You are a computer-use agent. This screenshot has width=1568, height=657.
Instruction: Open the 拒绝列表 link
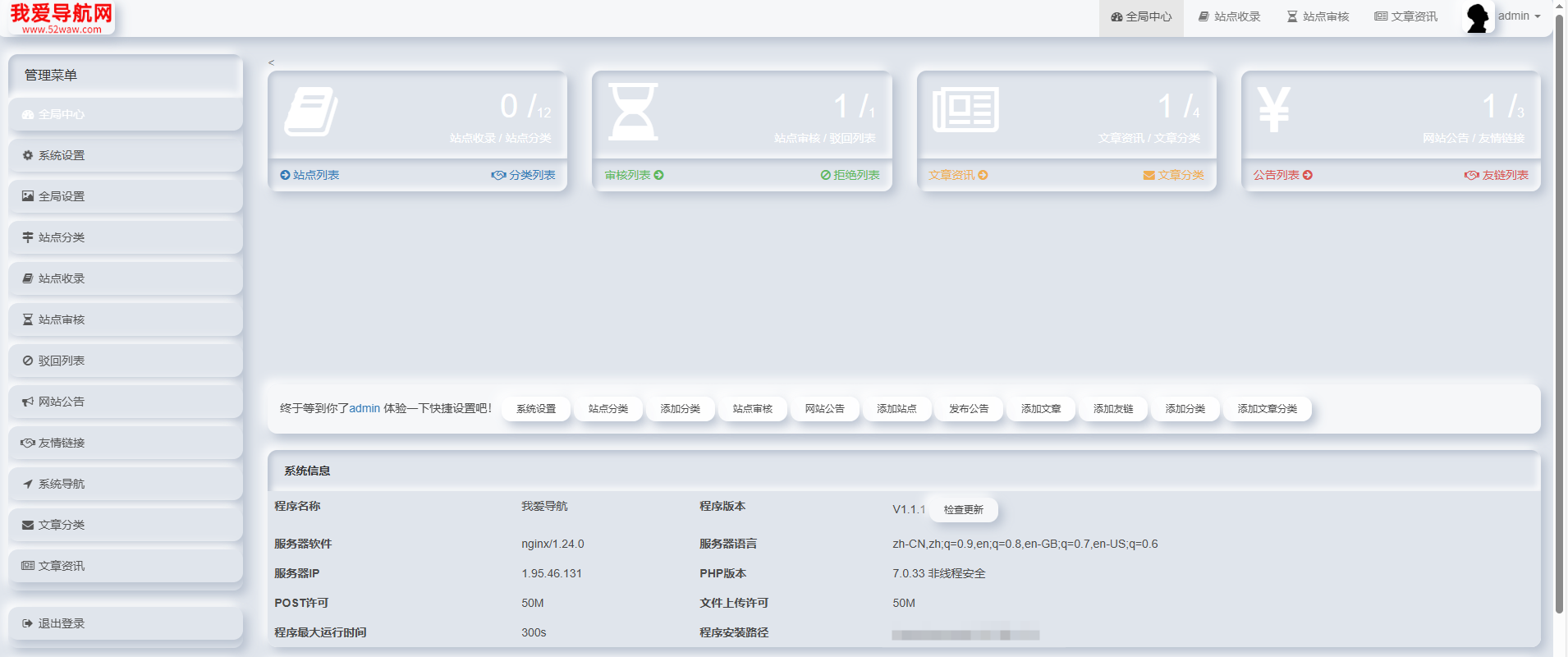point(850,175)
